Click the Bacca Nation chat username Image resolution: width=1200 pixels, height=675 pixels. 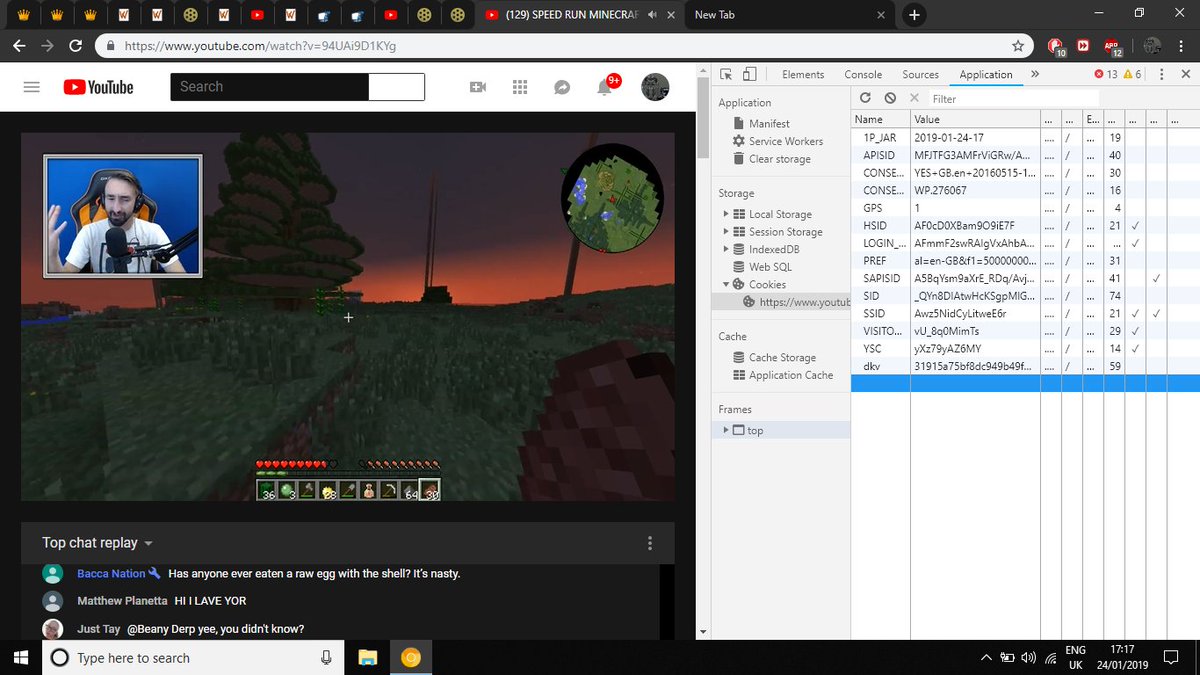111,574
